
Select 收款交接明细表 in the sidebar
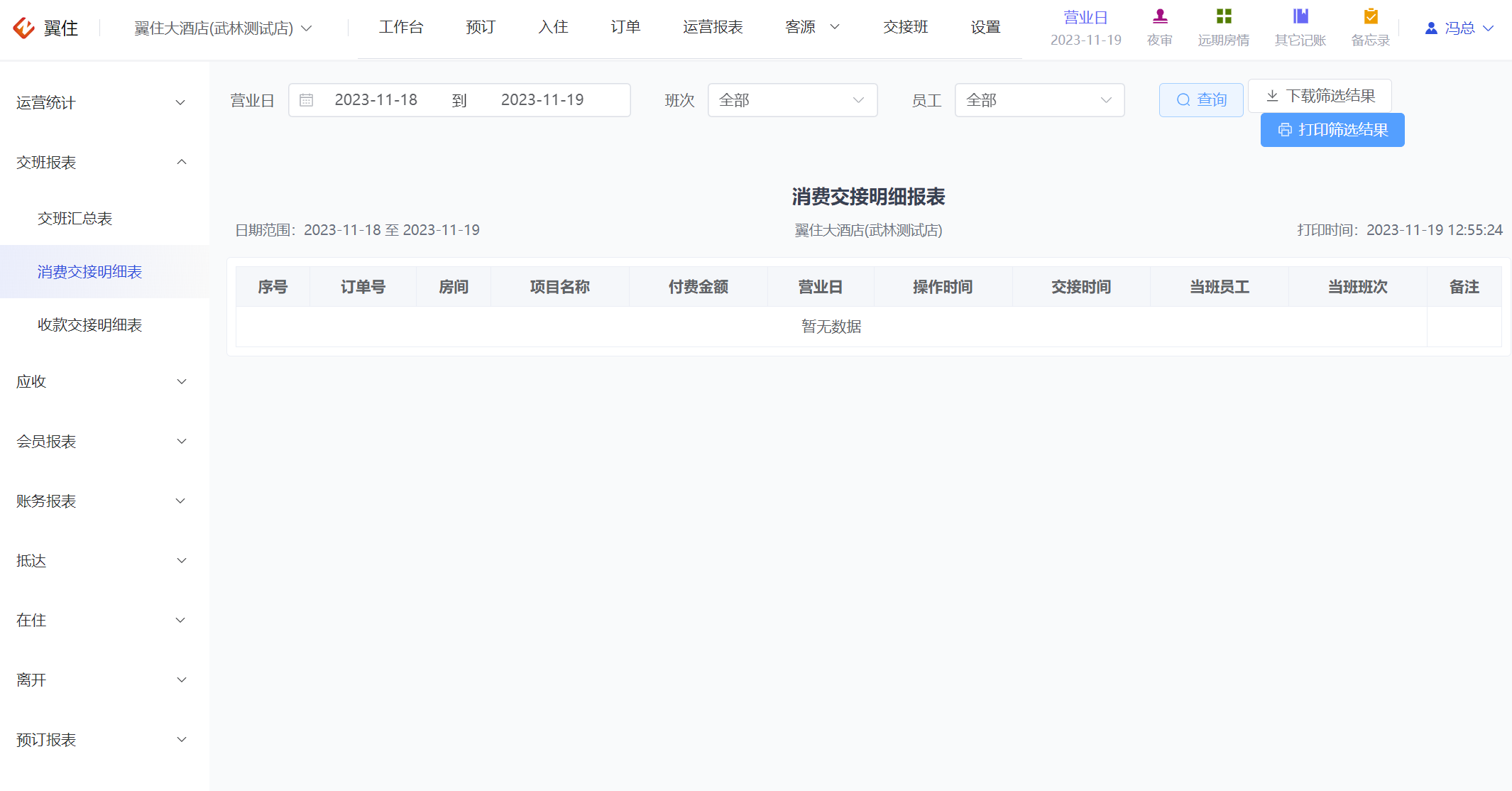[x=104, y=325]
